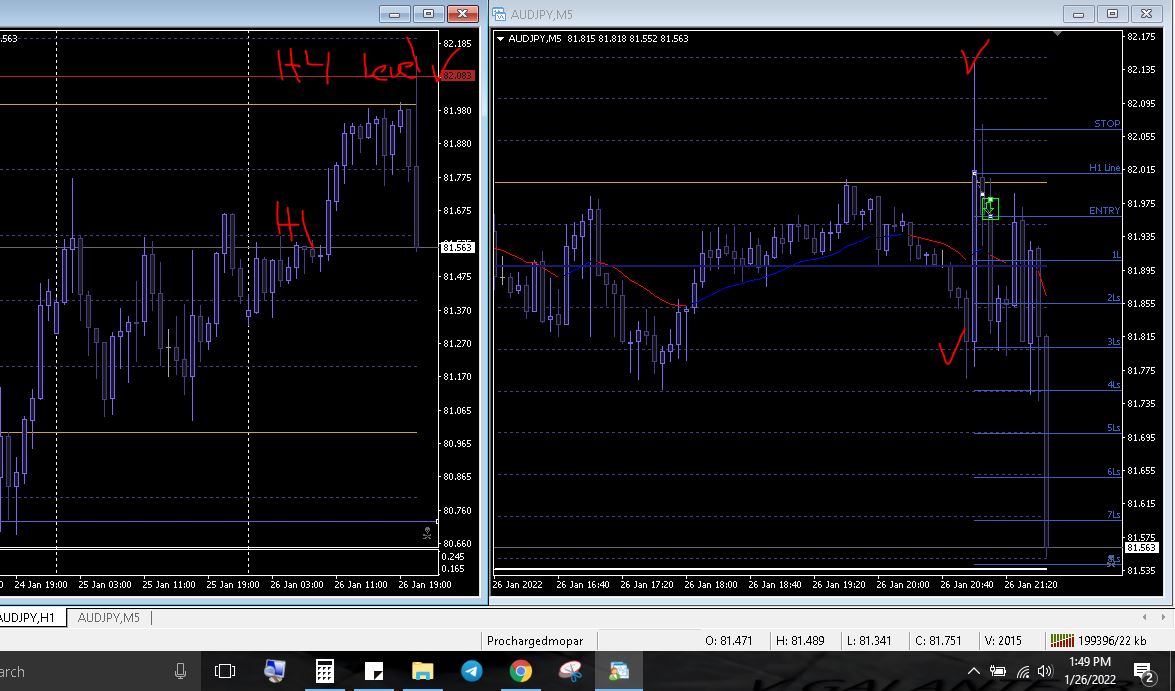
Task: Click the green trade entry arrow marker
Action: tap(990, 208)
